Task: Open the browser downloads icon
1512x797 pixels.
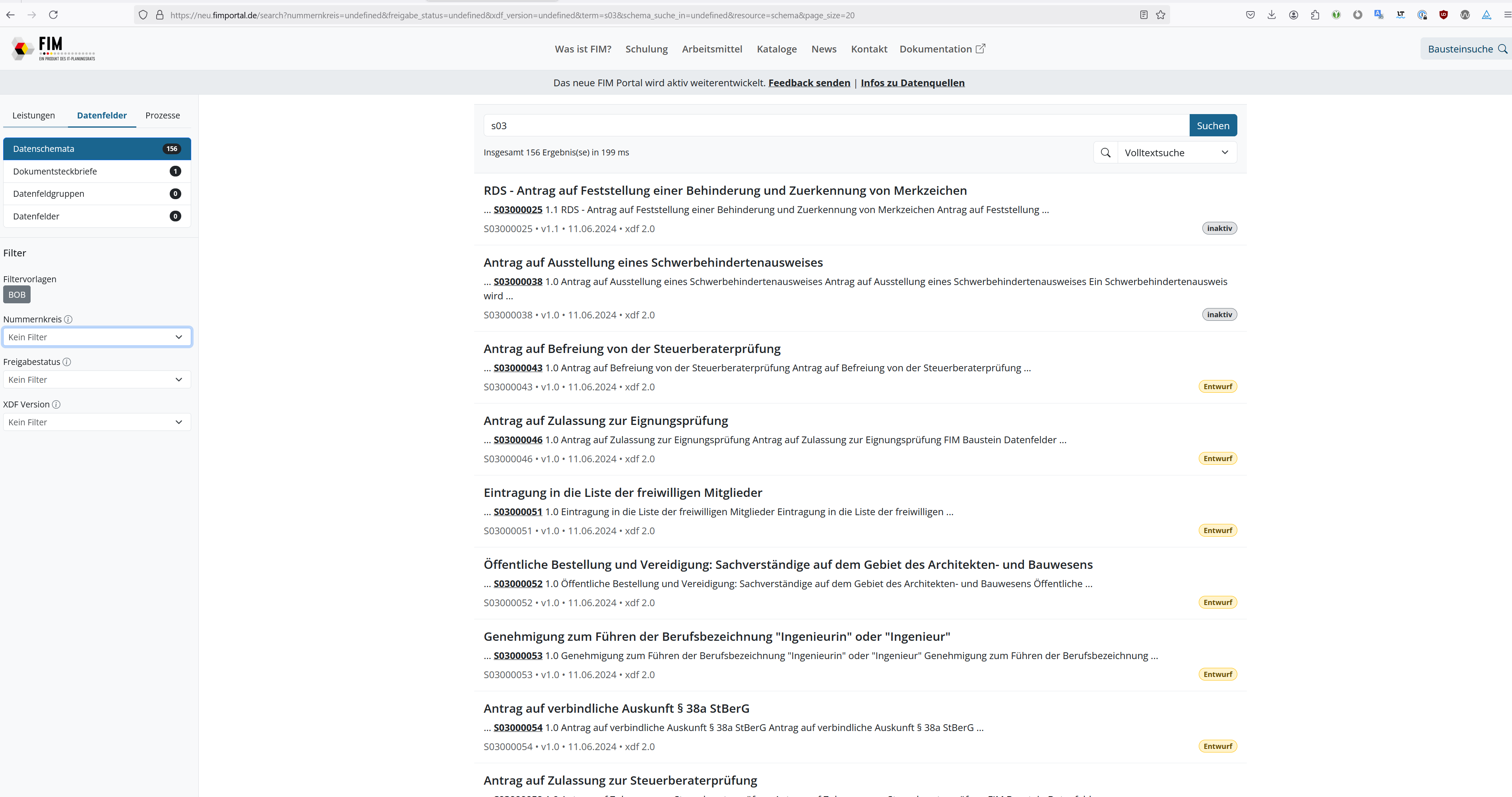Action: [1272, 15]
